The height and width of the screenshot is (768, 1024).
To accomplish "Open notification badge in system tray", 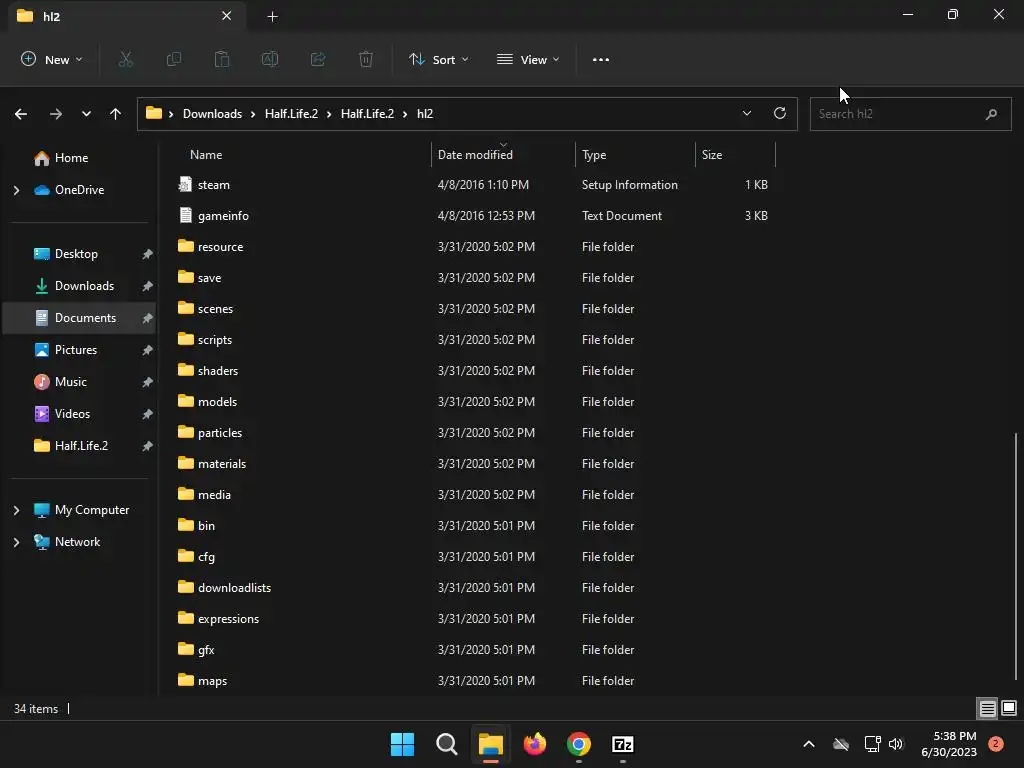I will [x=996, y=744].
